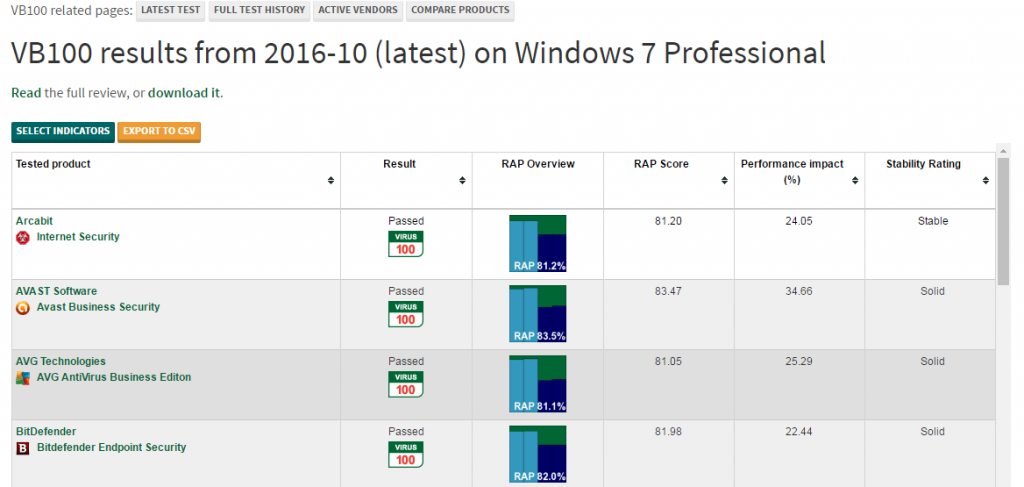
Task: Click the RAP score value 81.05
Action: pos(668,362)
